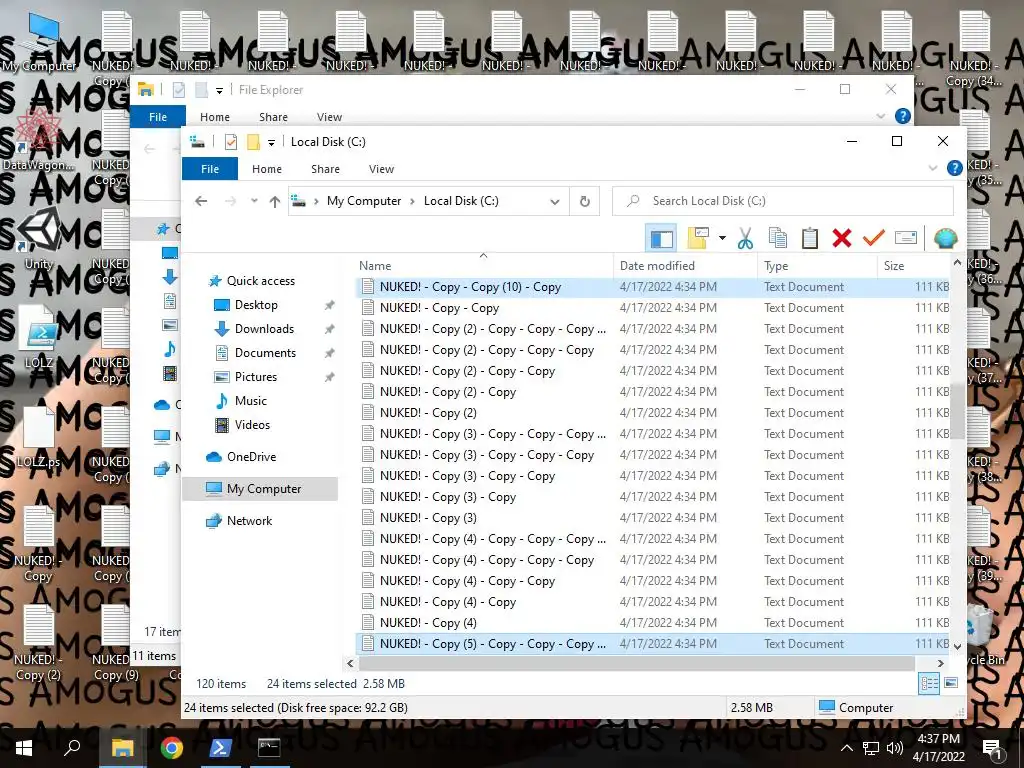Open View tab in background File Explorer window

click(329, 117)
